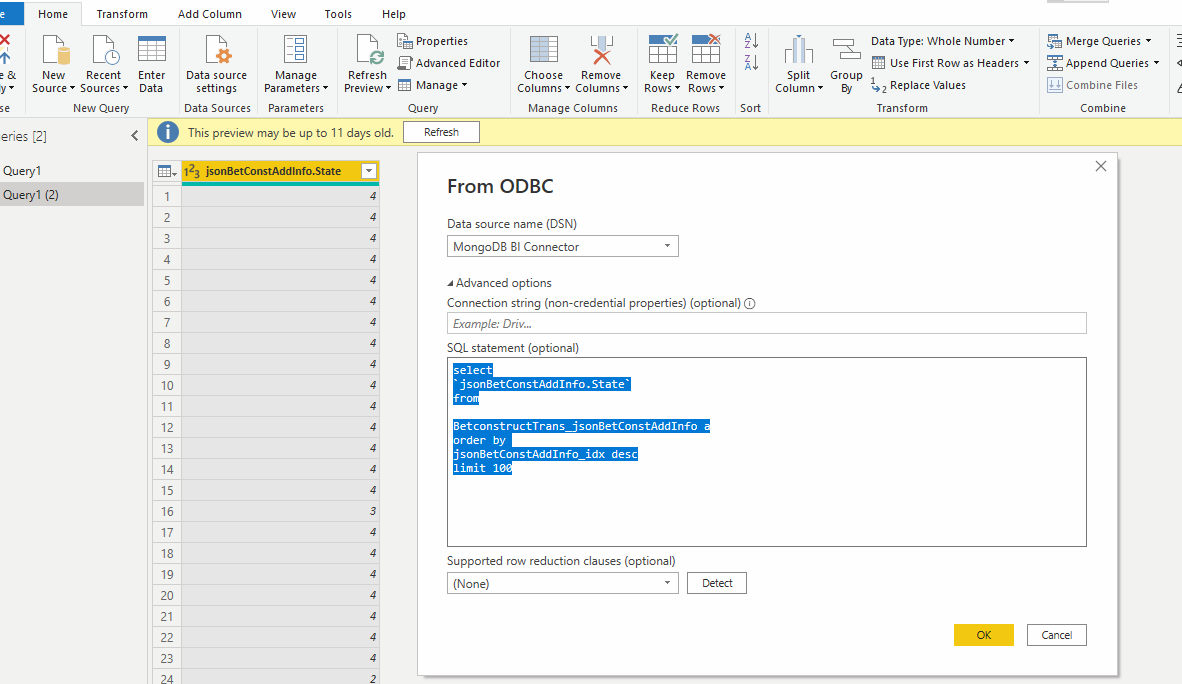Click into the Connection string input field
Image resolution: width=1182 pixels, height=684 pixels.
[x=767, y=324]
